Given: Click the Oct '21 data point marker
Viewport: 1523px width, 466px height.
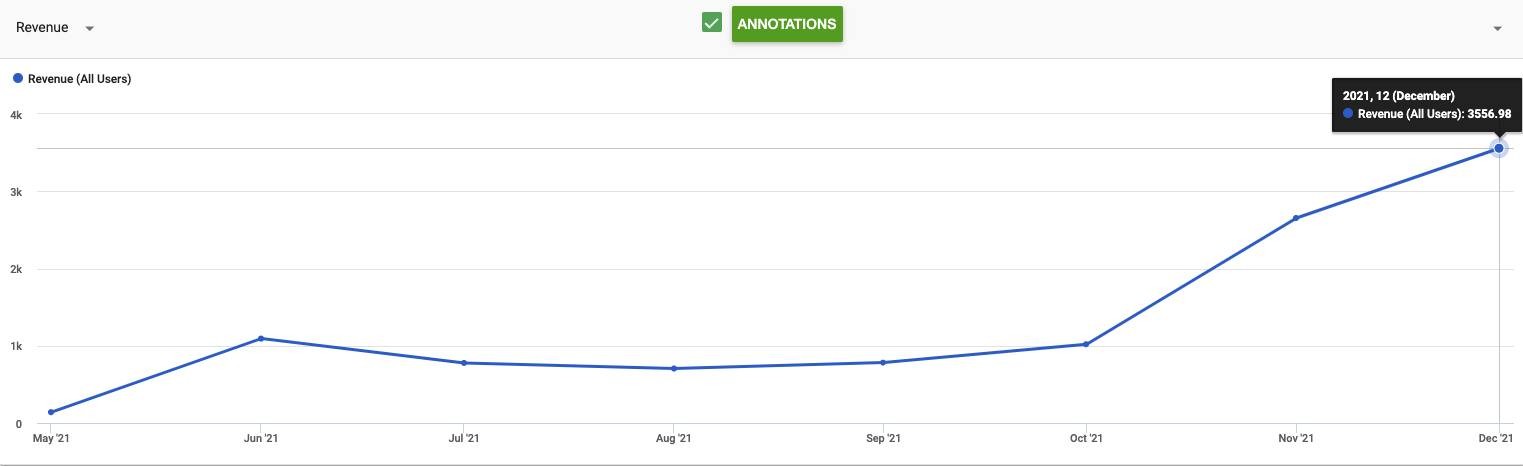Looking at the screenshot, I should click(x=1086, y=344).
